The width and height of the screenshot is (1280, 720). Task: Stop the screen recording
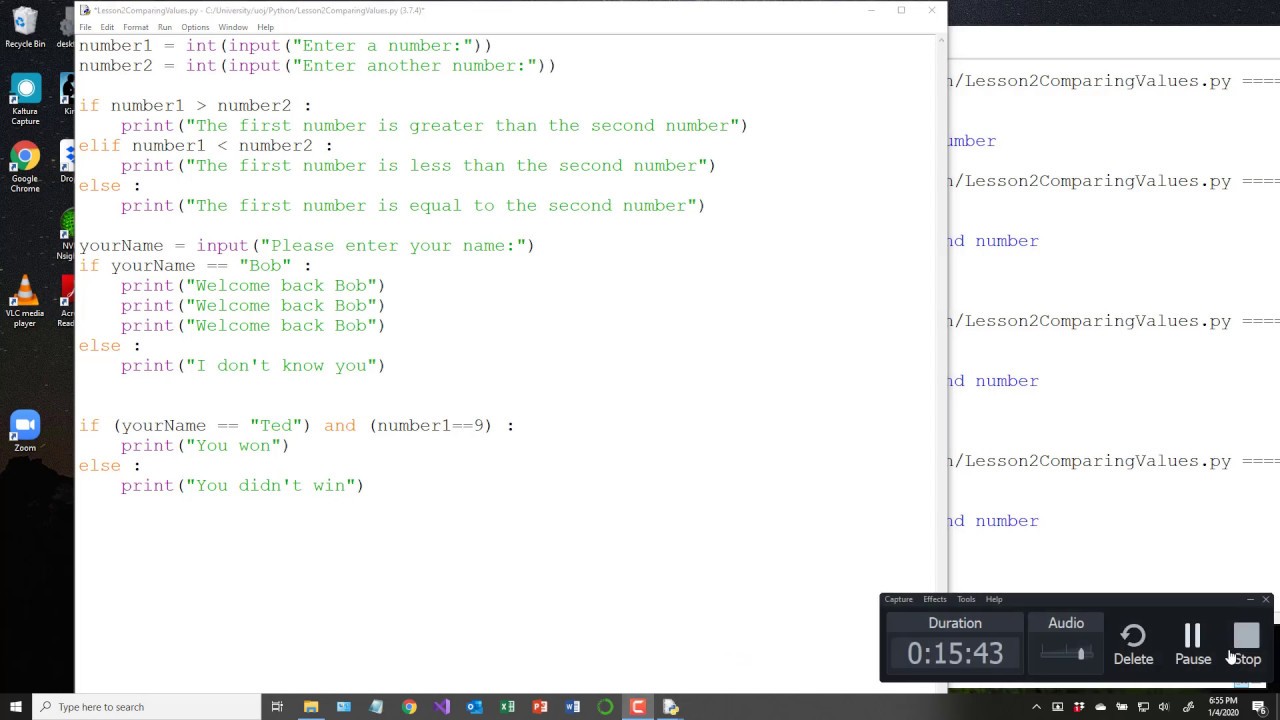tap(1246, 645)
